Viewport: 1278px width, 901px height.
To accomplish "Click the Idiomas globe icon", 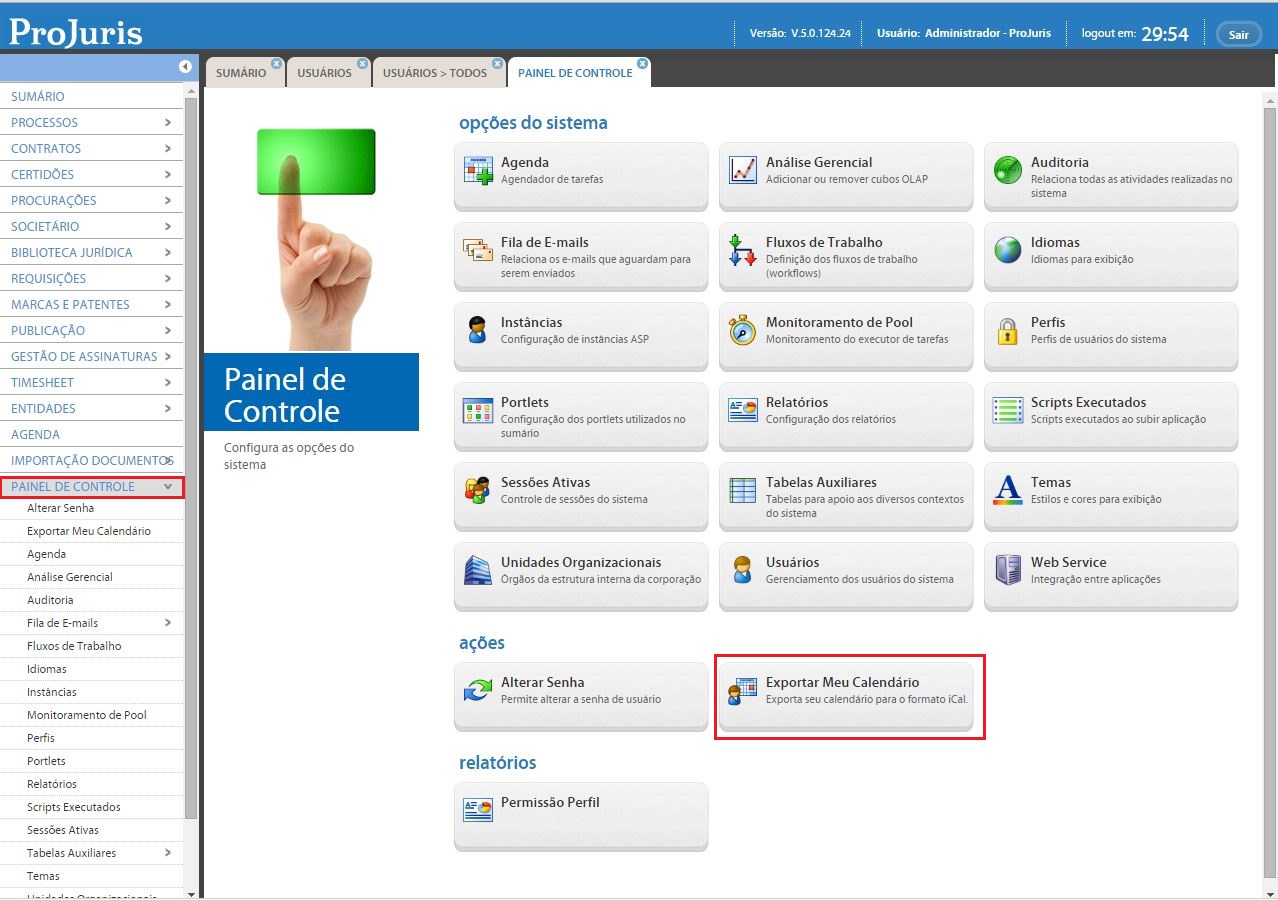I will point(1008,250).
